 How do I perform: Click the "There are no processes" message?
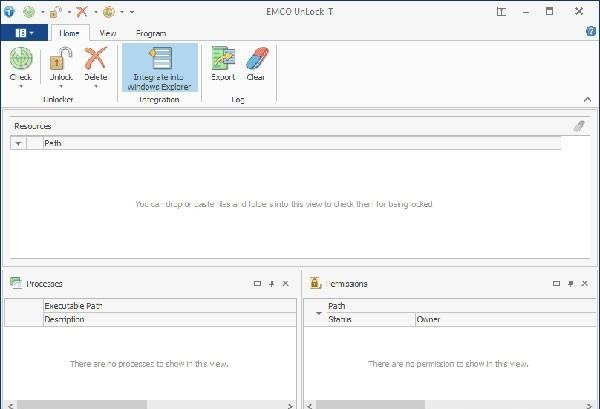[x=149, y=363]
